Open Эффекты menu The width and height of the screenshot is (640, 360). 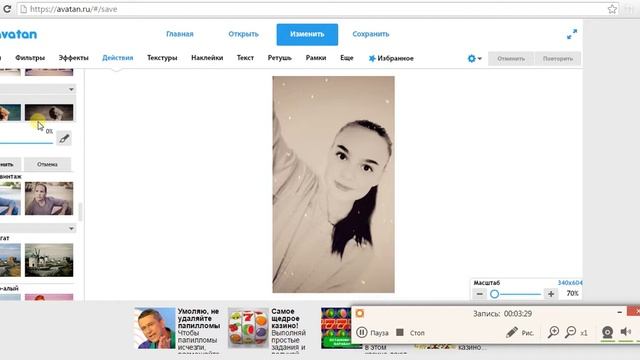pos(73,58)
